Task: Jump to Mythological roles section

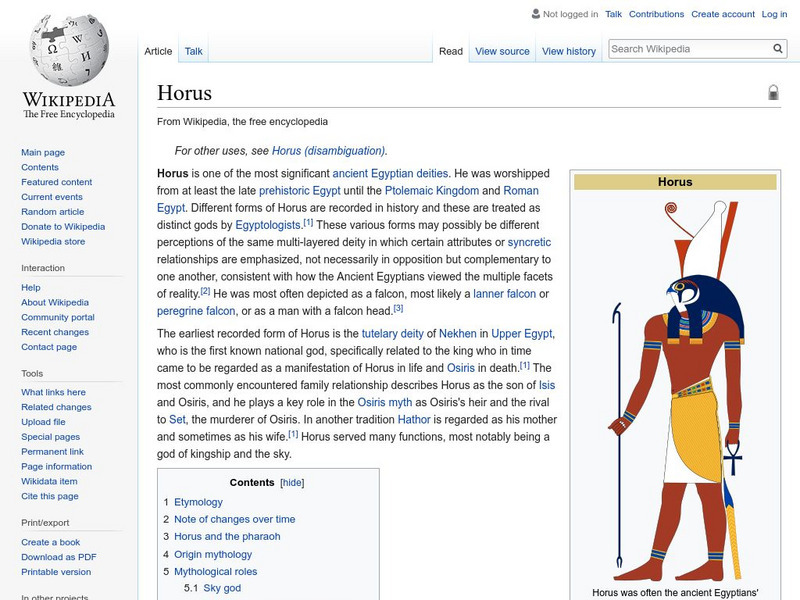Action: [215, 571]
